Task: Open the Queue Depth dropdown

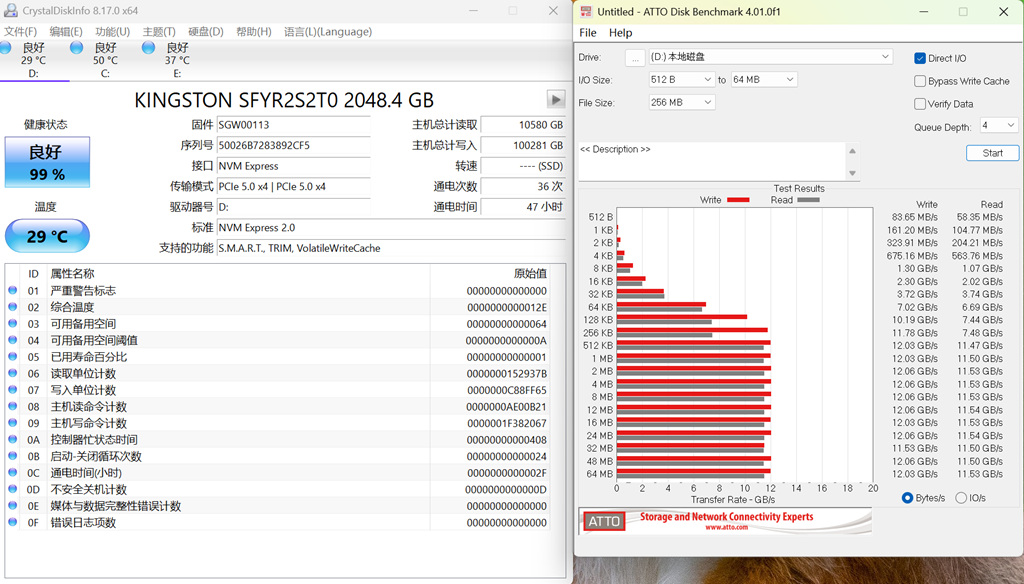Action: coord(999,125)
